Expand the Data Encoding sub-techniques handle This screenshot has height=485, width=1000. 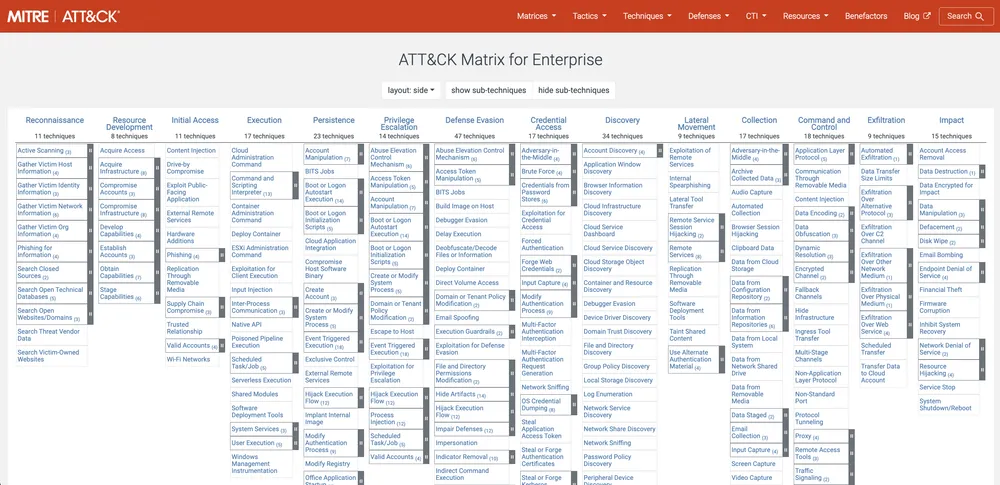pos(851,213)
